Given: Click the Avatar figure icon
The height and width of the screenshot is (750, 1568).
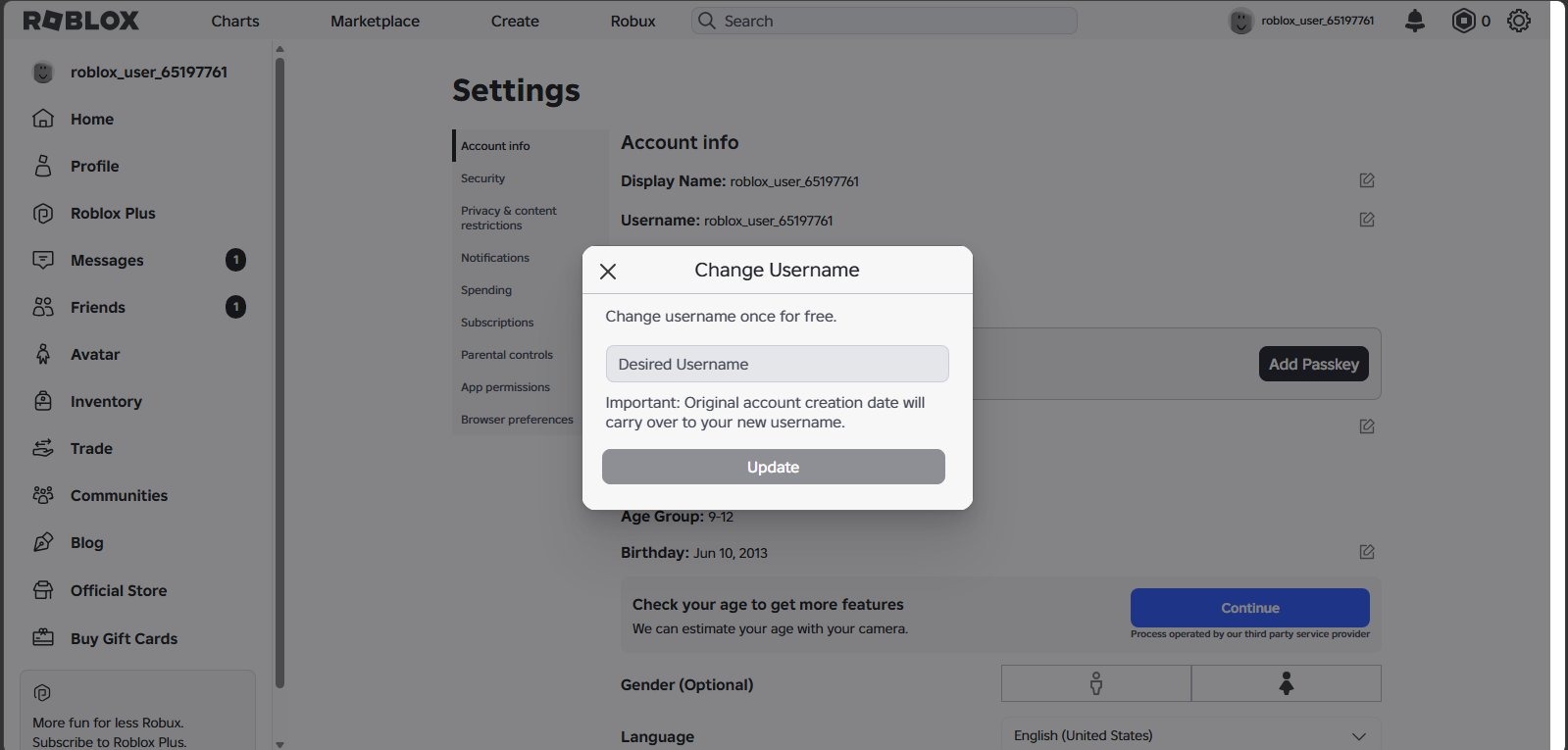Looking at the screenshot, I should click(x=43, y=354).
